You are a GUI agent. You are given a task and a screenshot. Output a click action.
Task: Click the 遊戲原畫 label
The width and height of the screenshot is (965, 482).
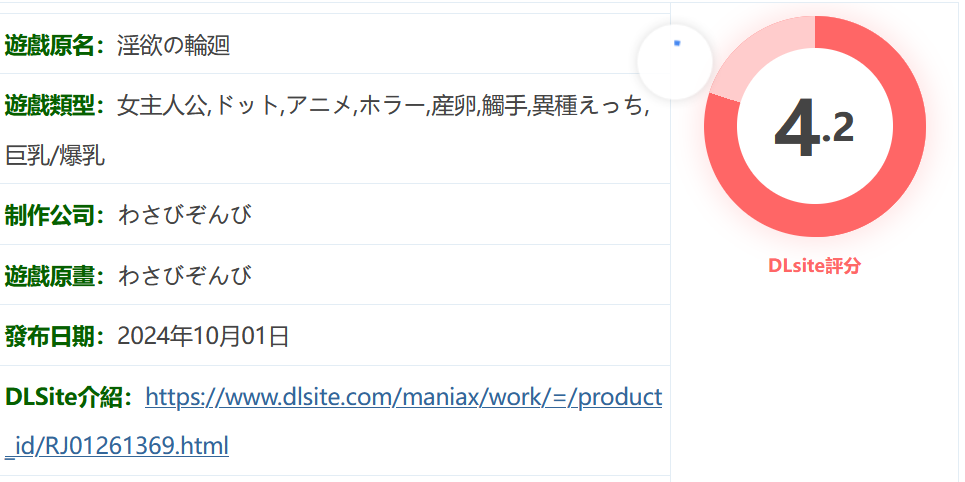click(x=54, y=276)
